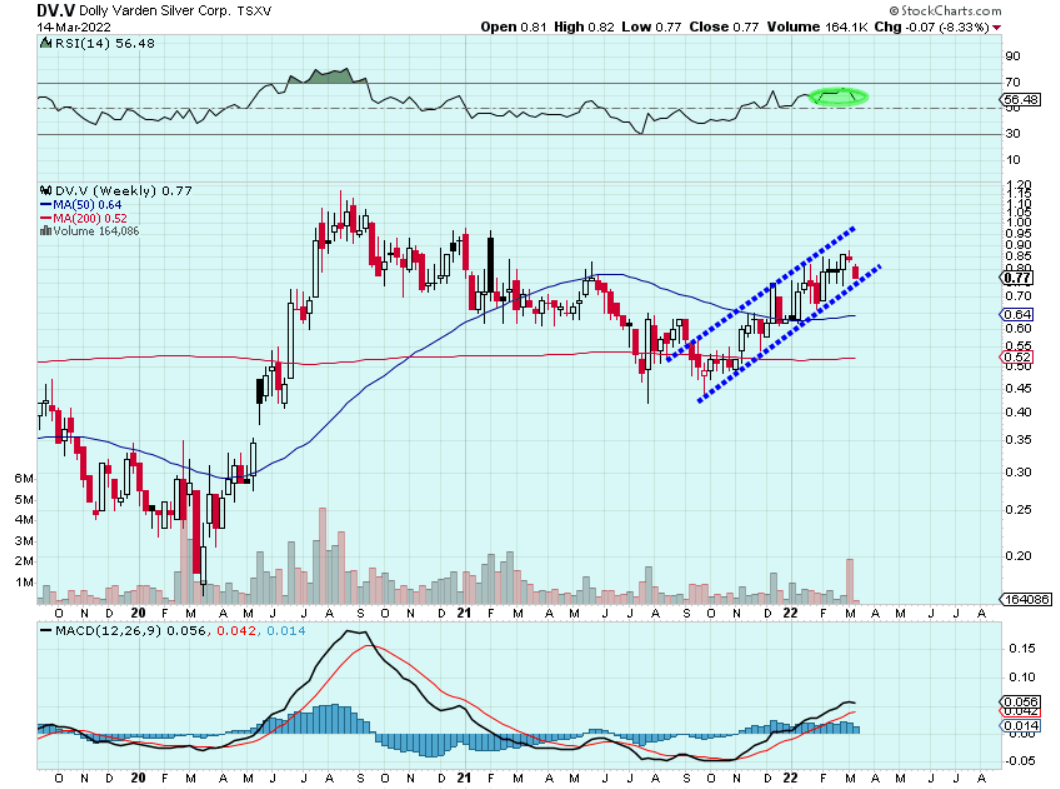Click the 10 level on the RSI axis

coord(1013,160)
